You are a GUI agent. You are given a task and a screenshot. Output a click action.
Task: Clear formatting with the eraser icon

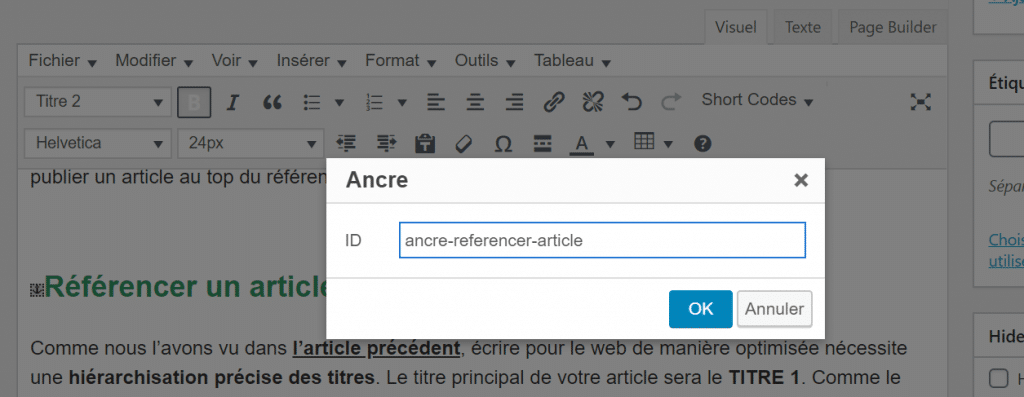coord(463,143)
